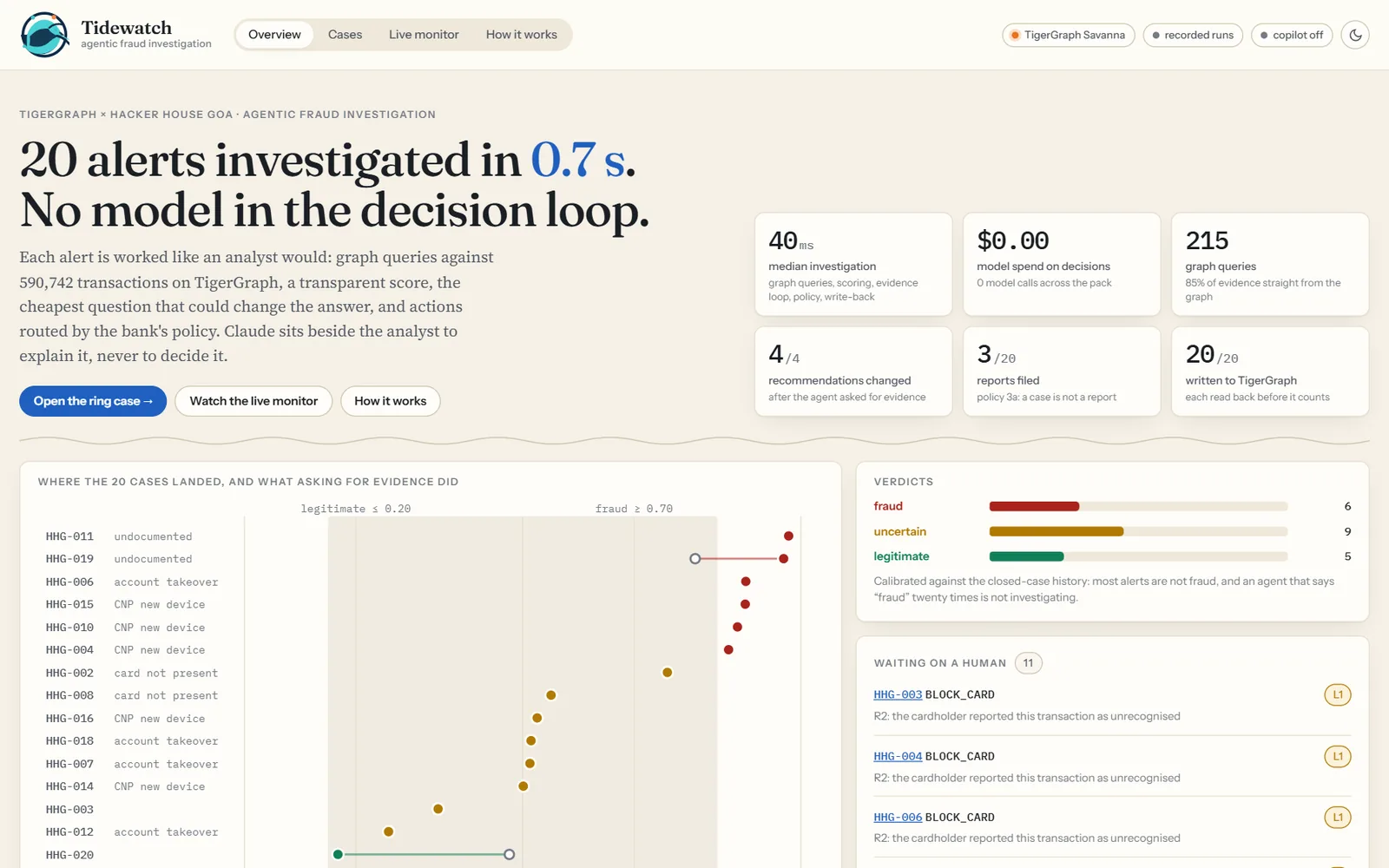
Task: Click the HHG-006 account takeover row label
Action: (x=132, y=582)
